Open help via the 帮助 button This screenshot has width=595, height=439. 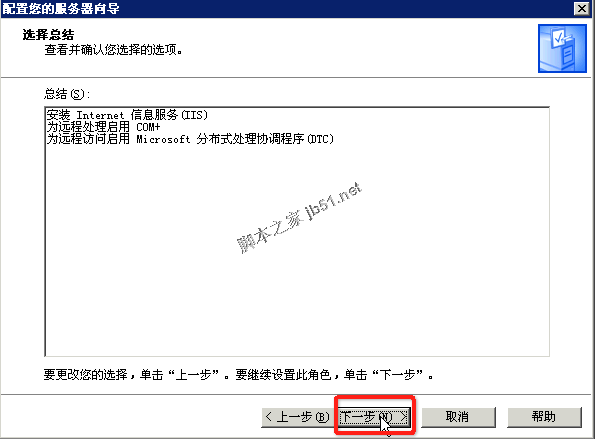click(x=544, y=417)
